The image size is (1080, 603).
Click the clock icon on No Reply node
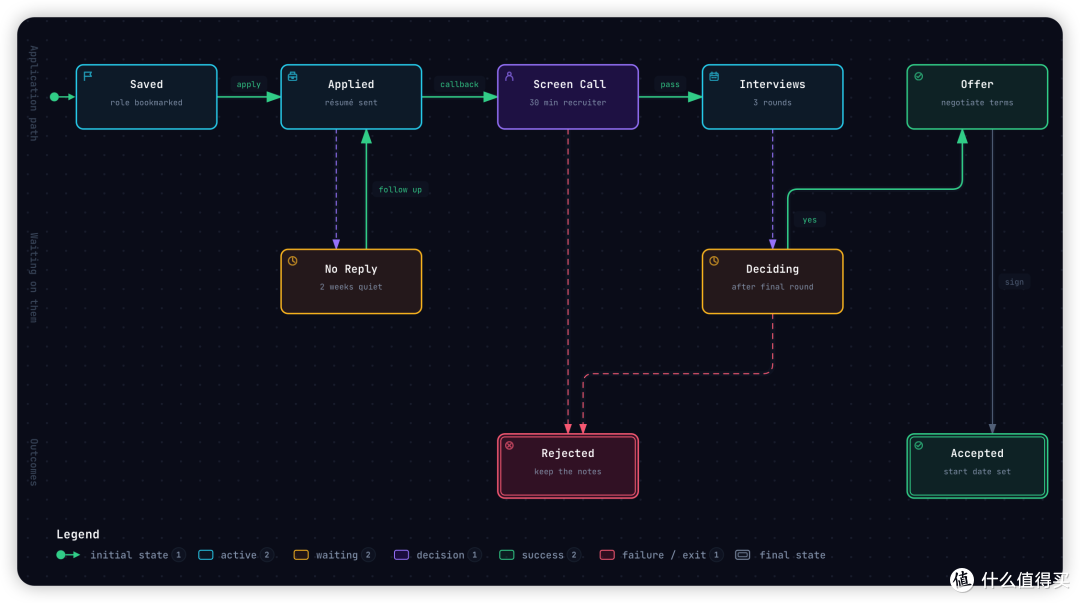click(x=293, y=260)
